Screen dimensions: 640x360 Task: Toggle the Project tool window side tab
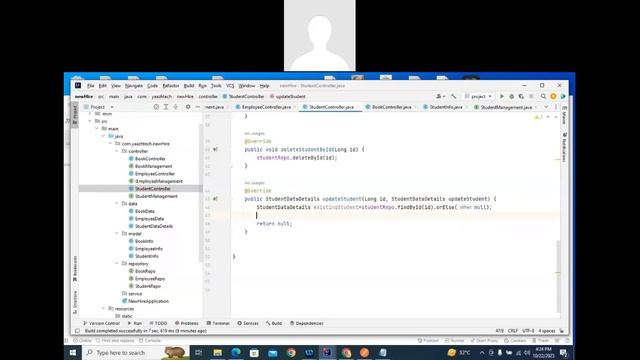click(75, 114)
